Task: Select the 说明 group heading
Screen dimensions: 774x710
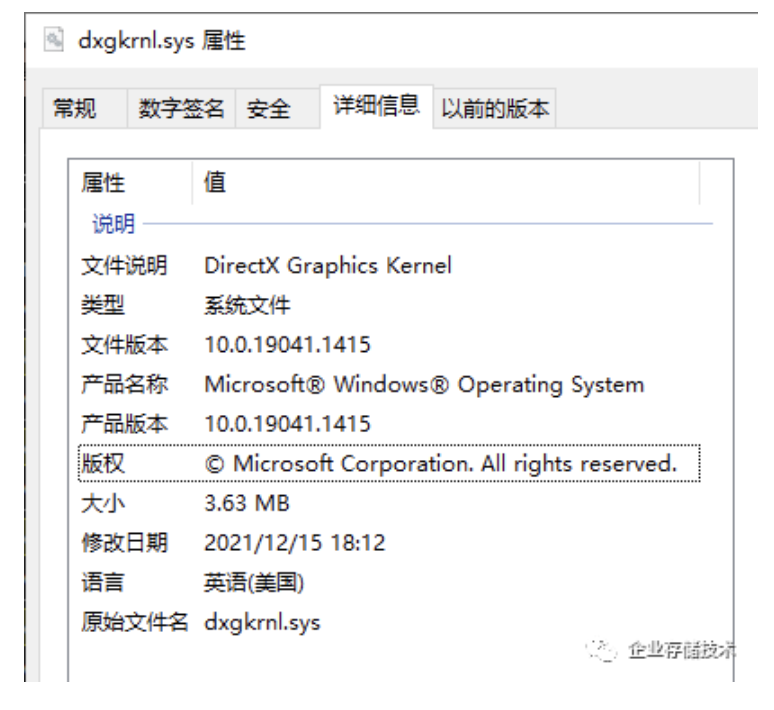Action: (x=114, y=224)
